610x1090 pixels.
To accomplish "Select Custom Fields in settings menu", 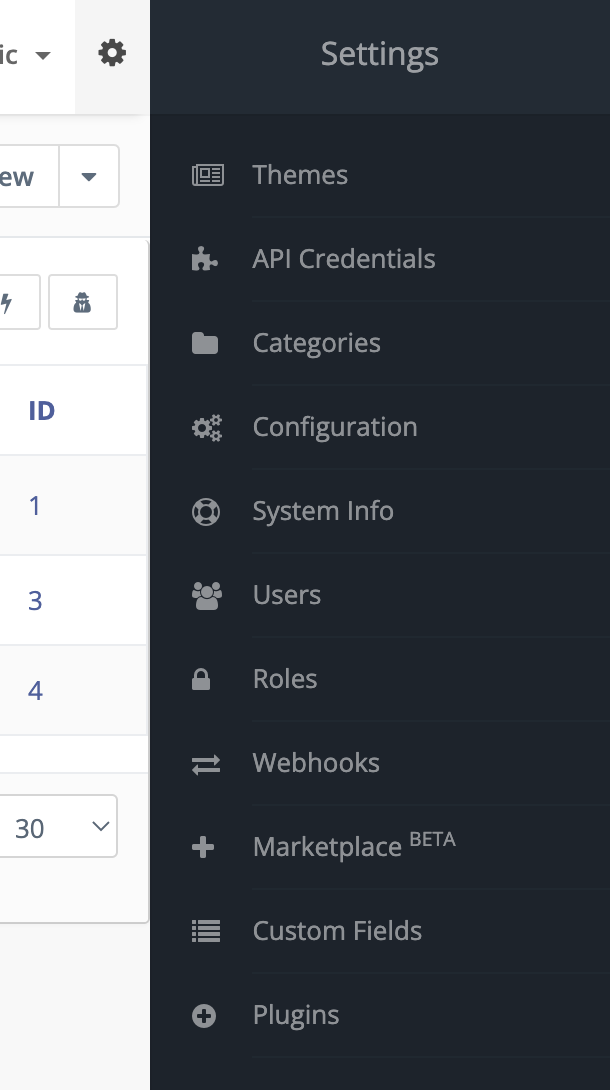I will 337,931.
